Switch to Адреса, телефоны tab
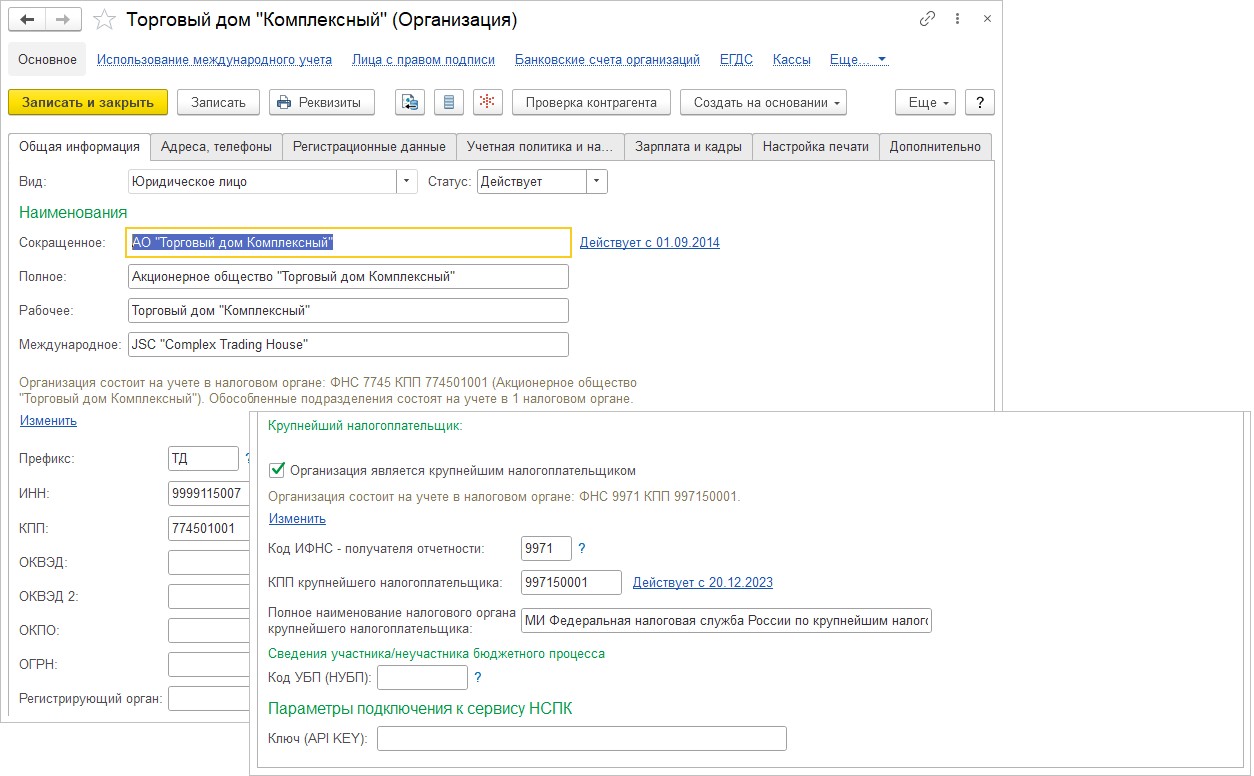Viewport: 1254px width, 776px height. [x=216, y=146]
